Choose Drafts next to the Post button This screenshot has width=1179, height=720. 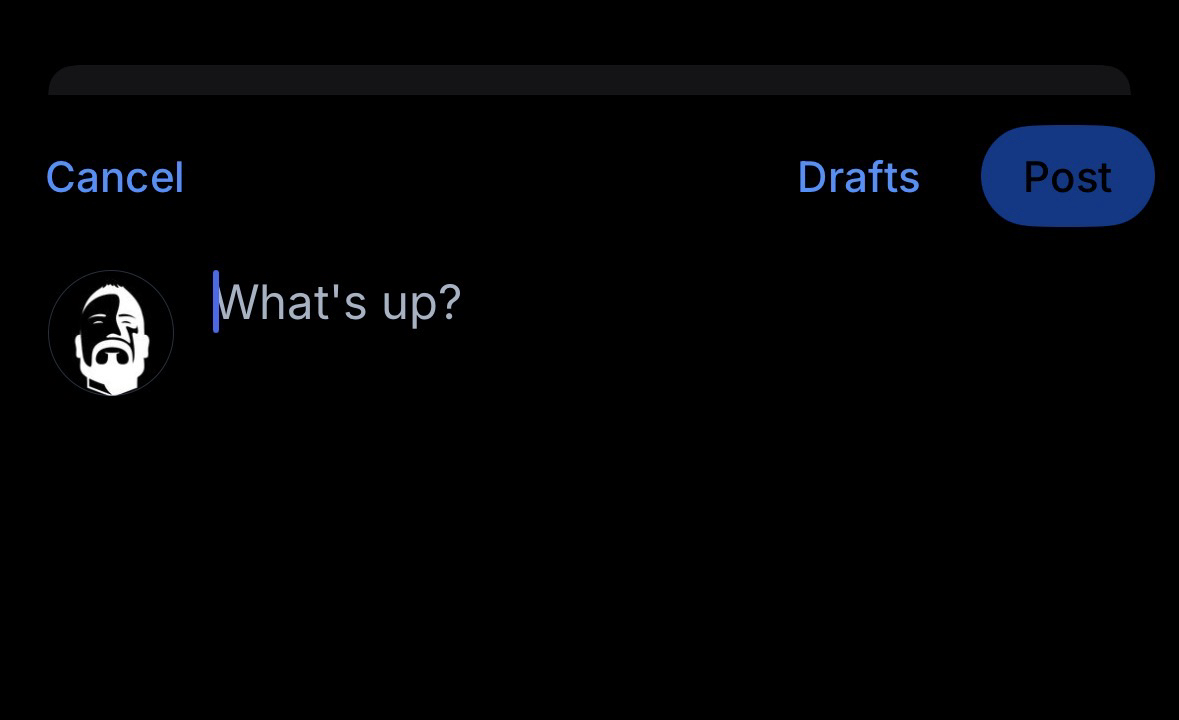pyautogui.click(x=858, y=177)
